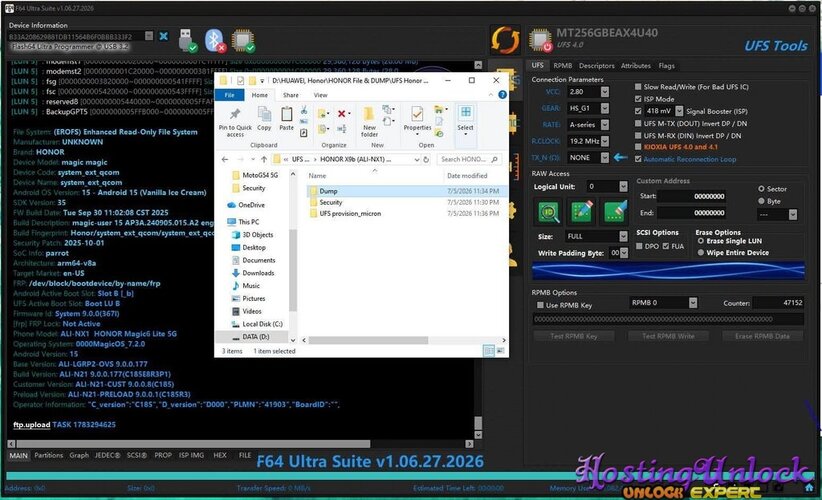This screenshot has width=822, height=500.
Task: Open Explorer Share ribbon tab
Action: (x=290, y=95)
